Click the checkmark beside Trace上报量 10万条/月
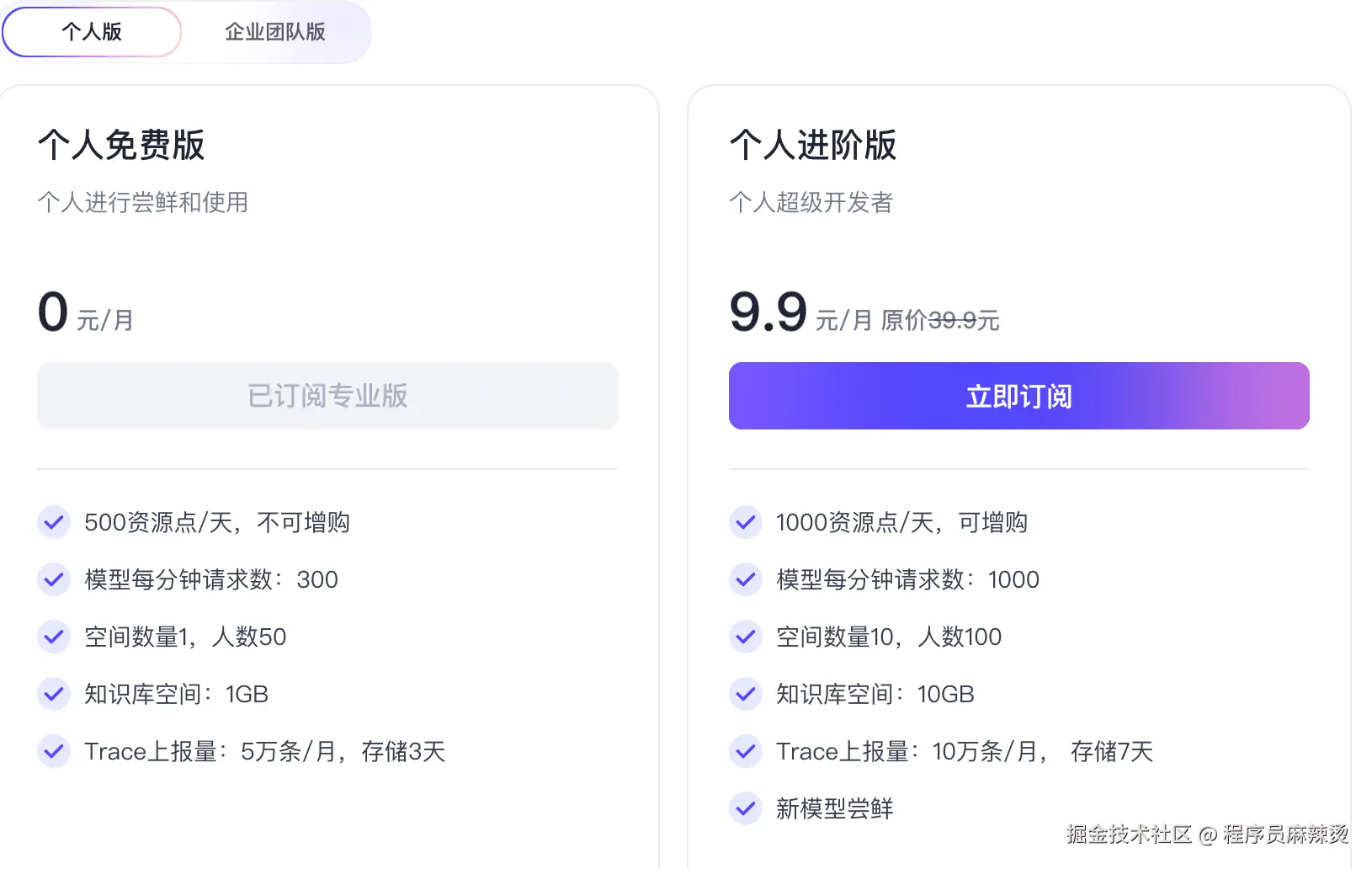The height and width of the screenshot is (869, 1372). click(x=745, y=751)
